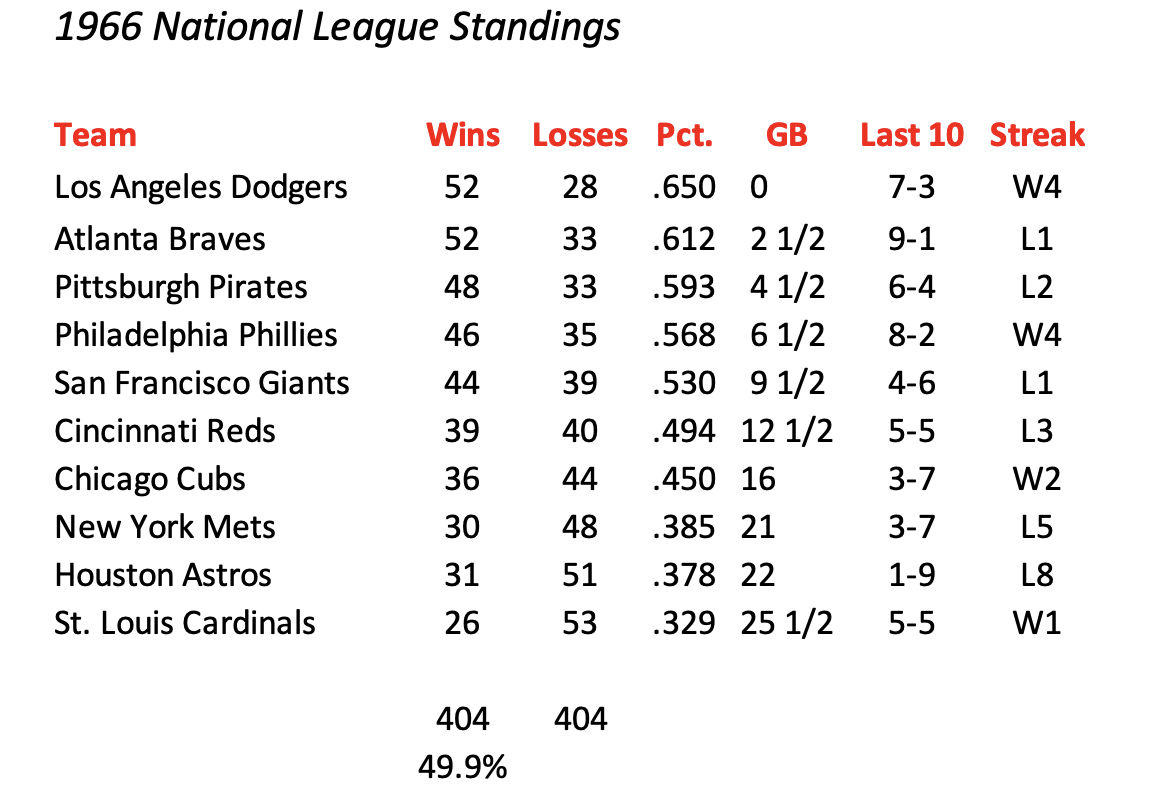The width and height of the screenshot is (1150, 798).
Task: Select the Los Angeles Dodgers team name
Action: point(201,188)
